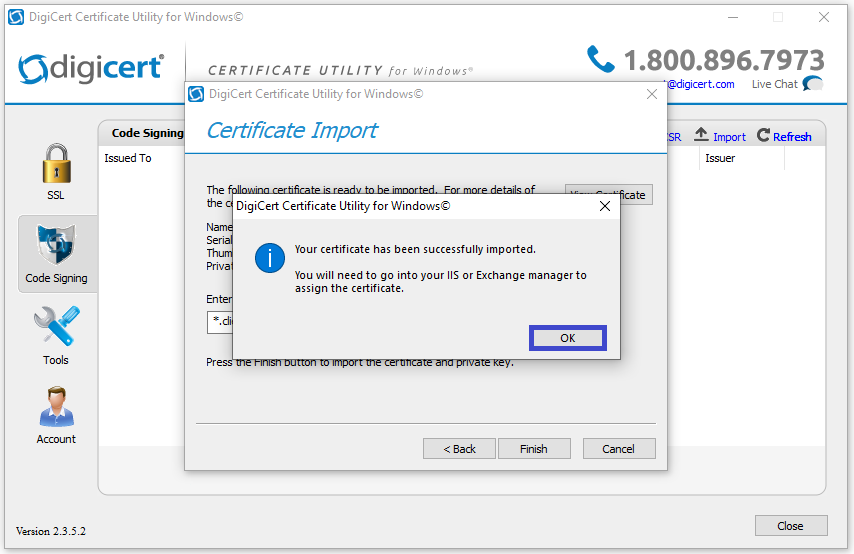Close the success message dialog with X
The image size is (854, 554).
tap(605, 206)
